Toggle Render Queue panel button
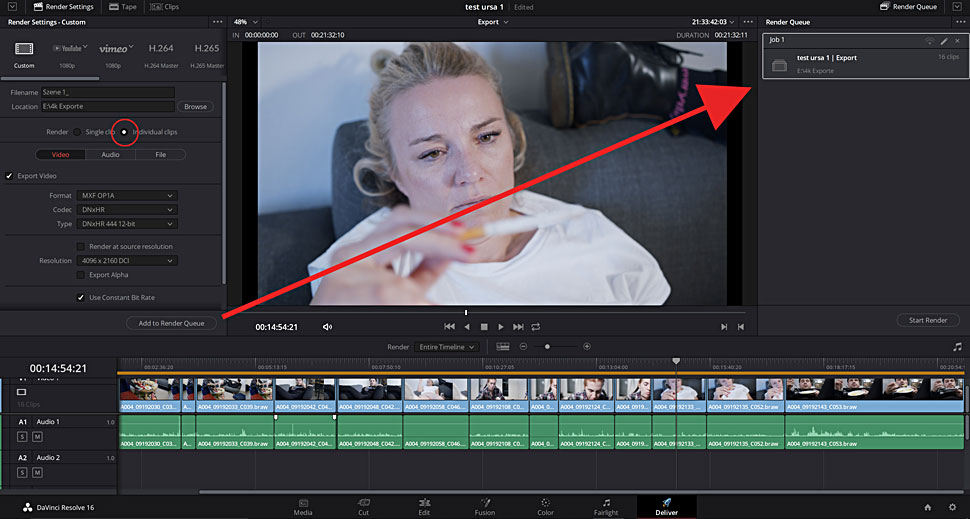 point(908,7)
